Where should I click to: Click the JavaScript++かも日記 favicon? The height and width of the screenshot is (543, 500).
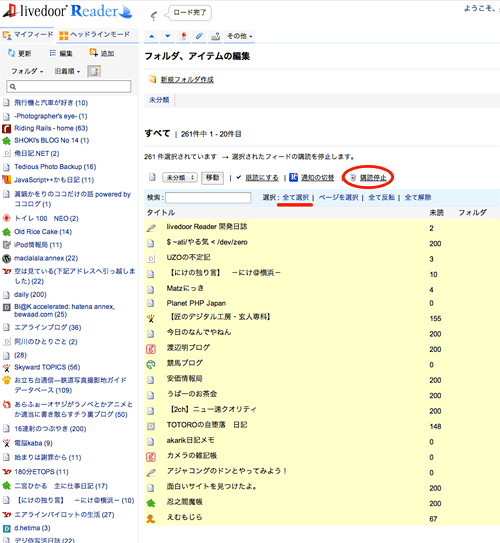click(x=7, y=179)
